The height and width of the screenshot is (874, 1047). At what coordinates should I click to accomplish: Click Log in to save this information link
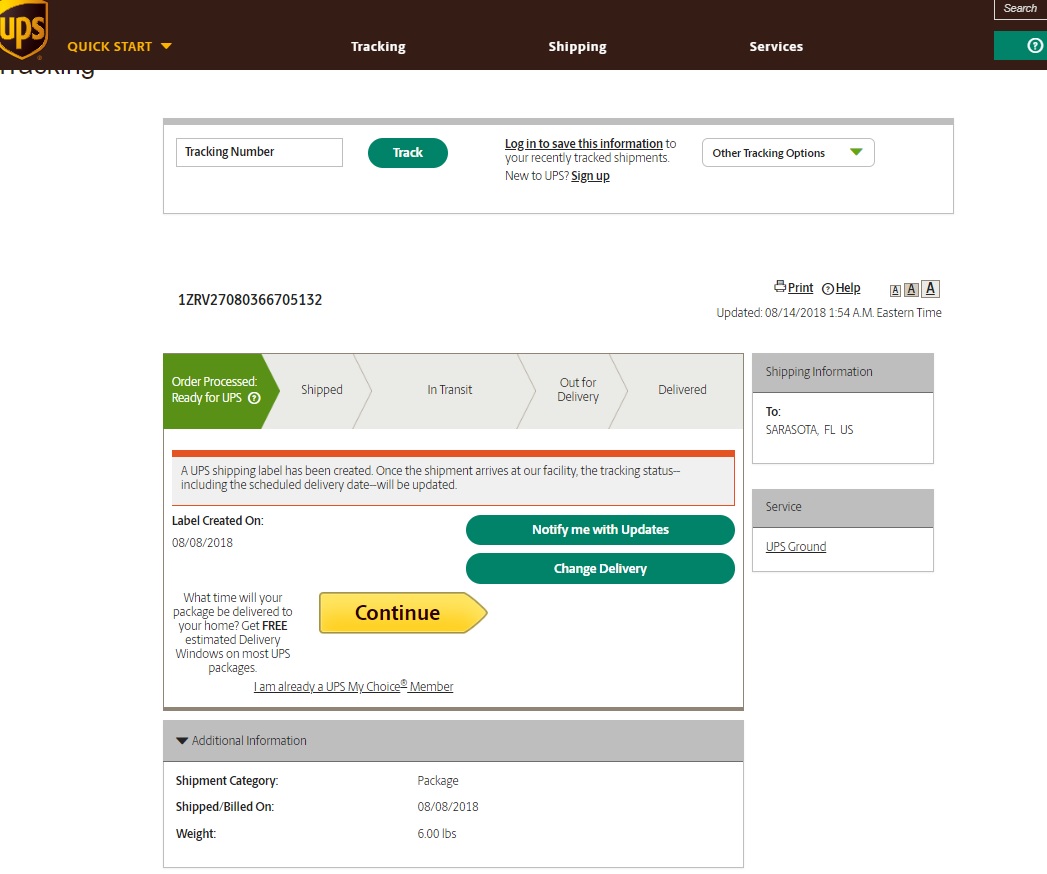point(584,144)
